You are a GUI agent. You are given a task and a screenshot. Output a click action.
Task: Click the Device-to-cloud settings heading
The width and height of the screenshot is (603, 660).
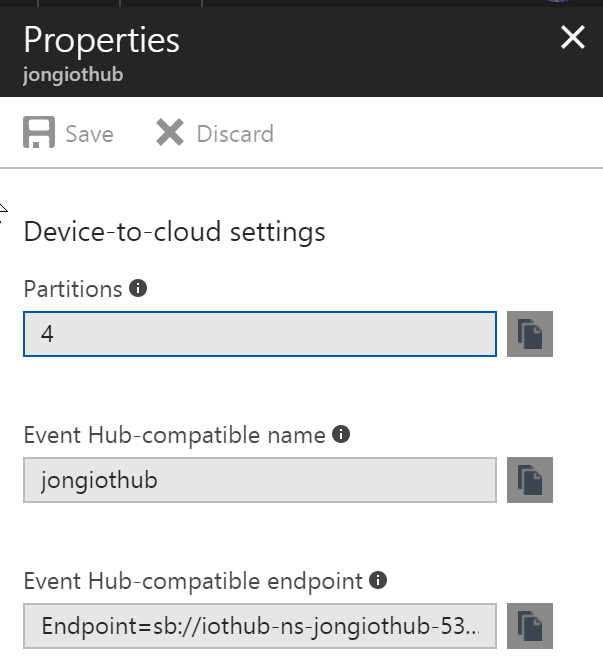(x=174, y=232)
